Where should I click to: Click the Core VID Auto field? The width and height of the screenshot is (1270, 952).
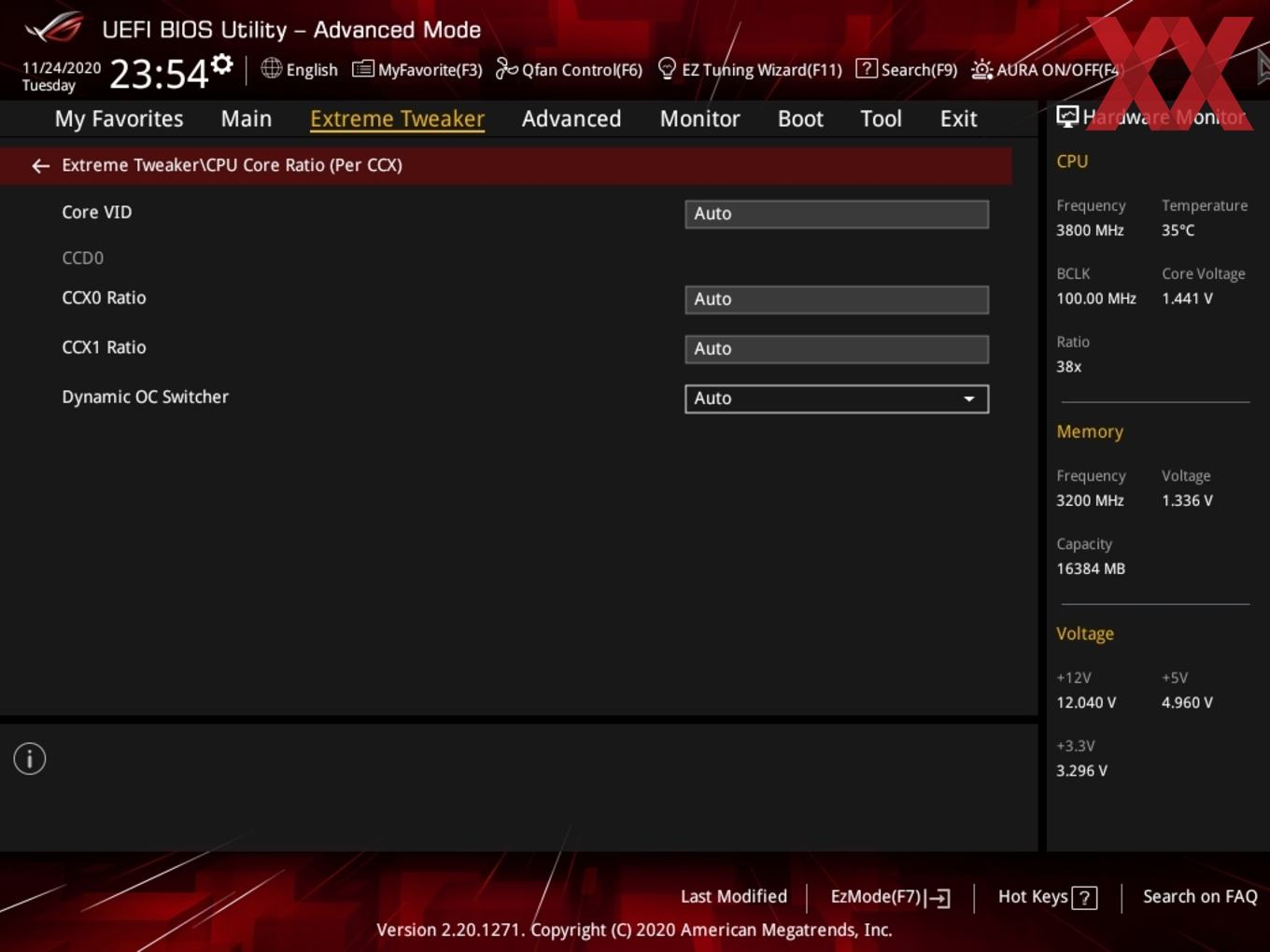[x=837, y=214]
